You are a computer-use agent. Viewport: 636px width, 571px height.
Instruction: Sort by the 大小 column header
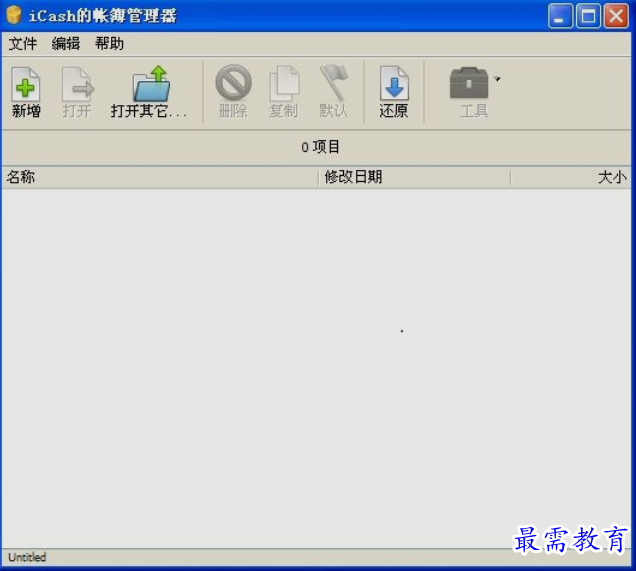click(571, 177)
